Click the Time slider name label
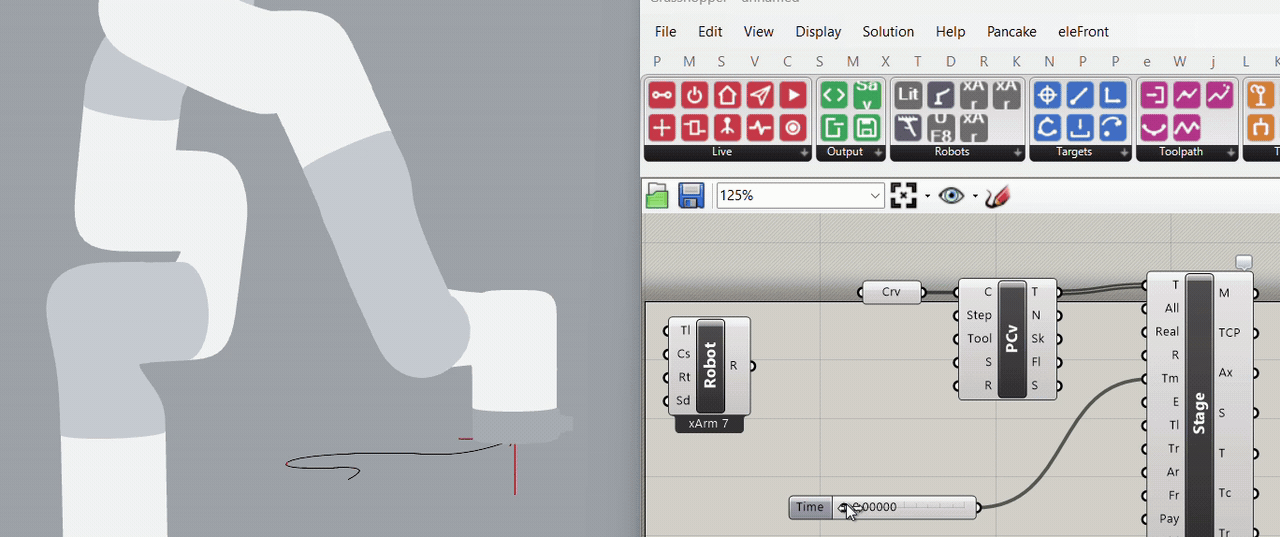The width and height of the screenshot is (1280, 537). [x=810, y=507]
